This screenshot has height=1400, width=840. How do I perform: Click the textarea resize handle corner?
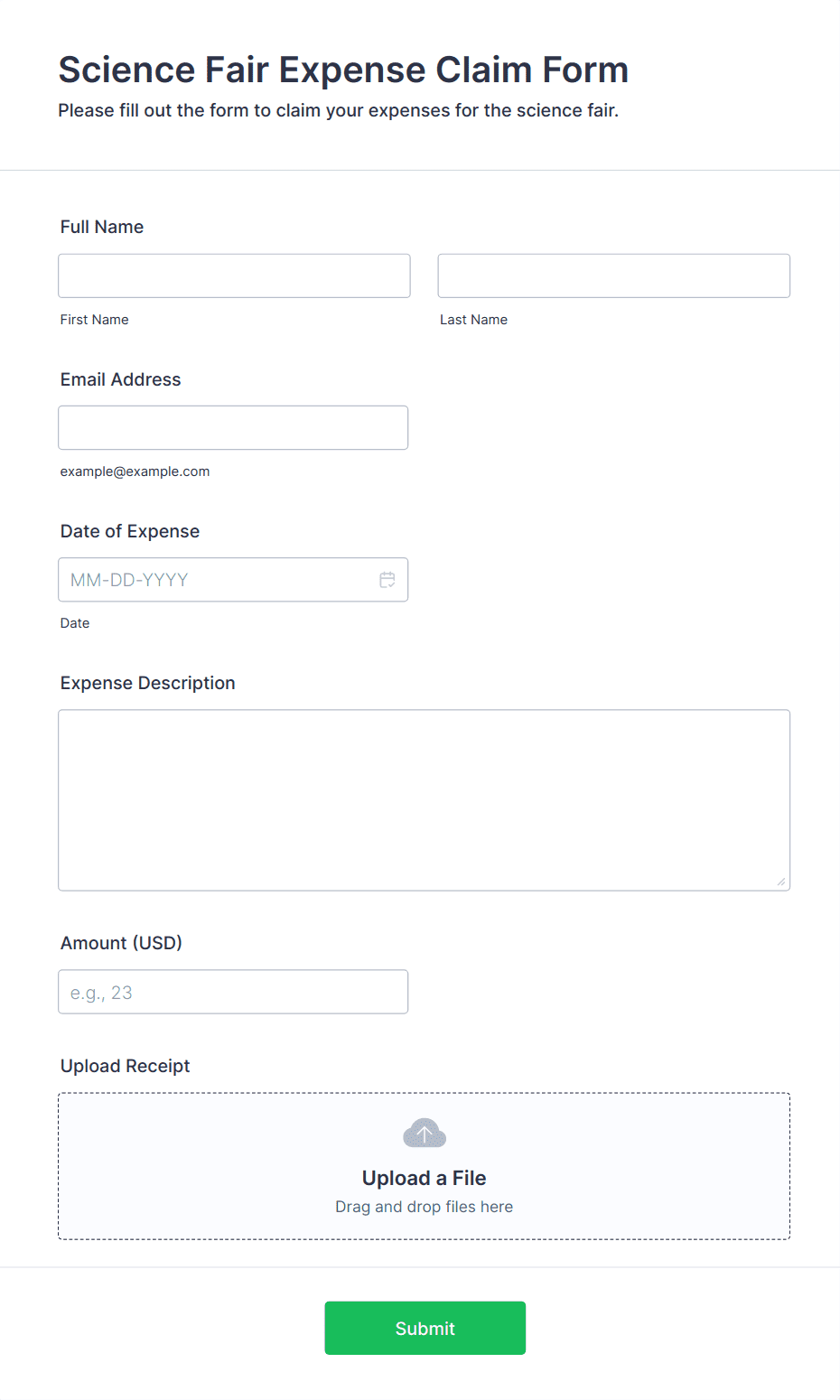pyautogui.click(x=780, y=882)
